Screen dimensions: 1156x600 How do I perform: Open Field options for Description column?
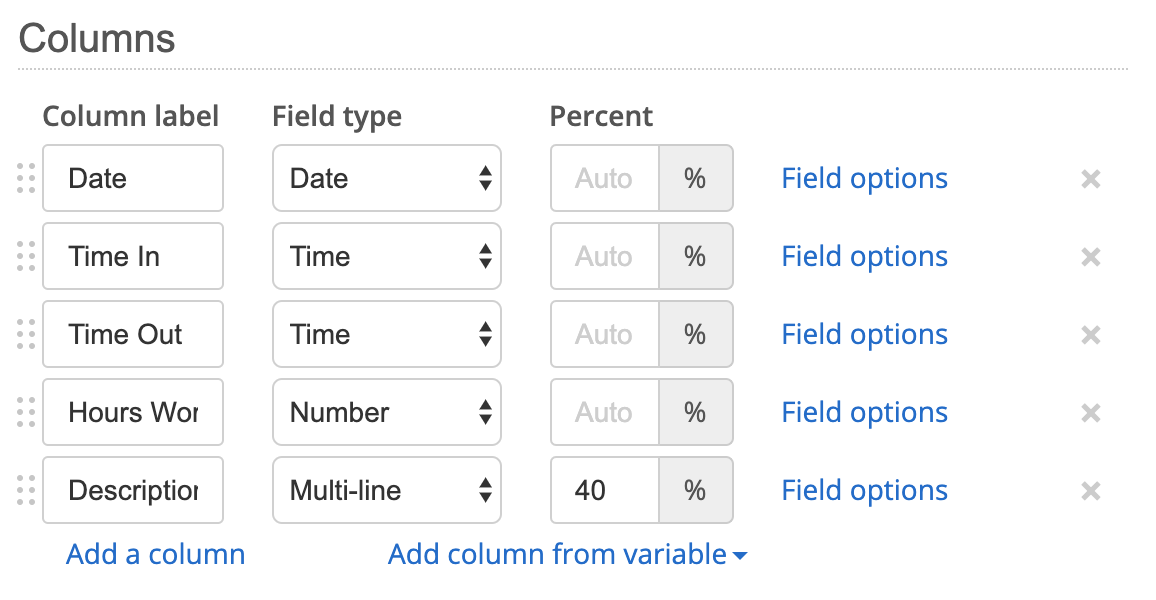[864, 491]
